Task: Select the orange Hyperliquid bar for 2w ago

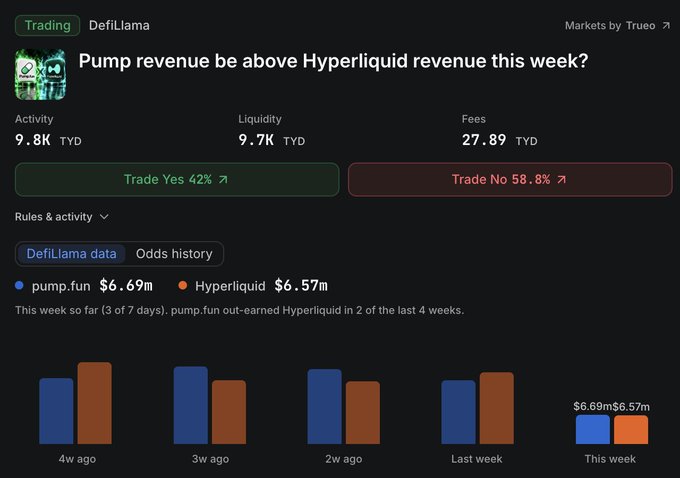Action: click(x=363, y=413)
